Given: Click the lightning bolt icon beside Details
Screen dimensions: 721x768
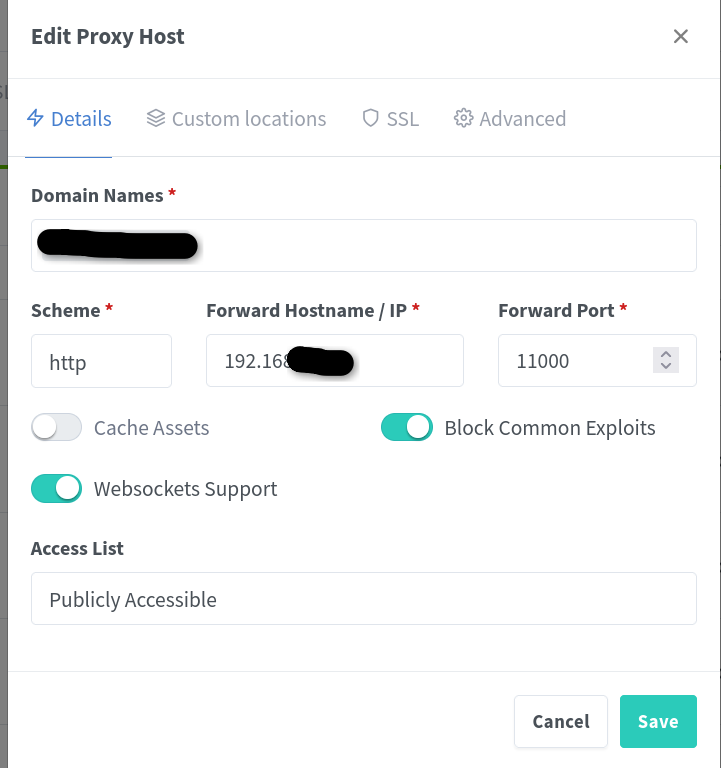Looking at the screenshot, I should tap(36, 119).
